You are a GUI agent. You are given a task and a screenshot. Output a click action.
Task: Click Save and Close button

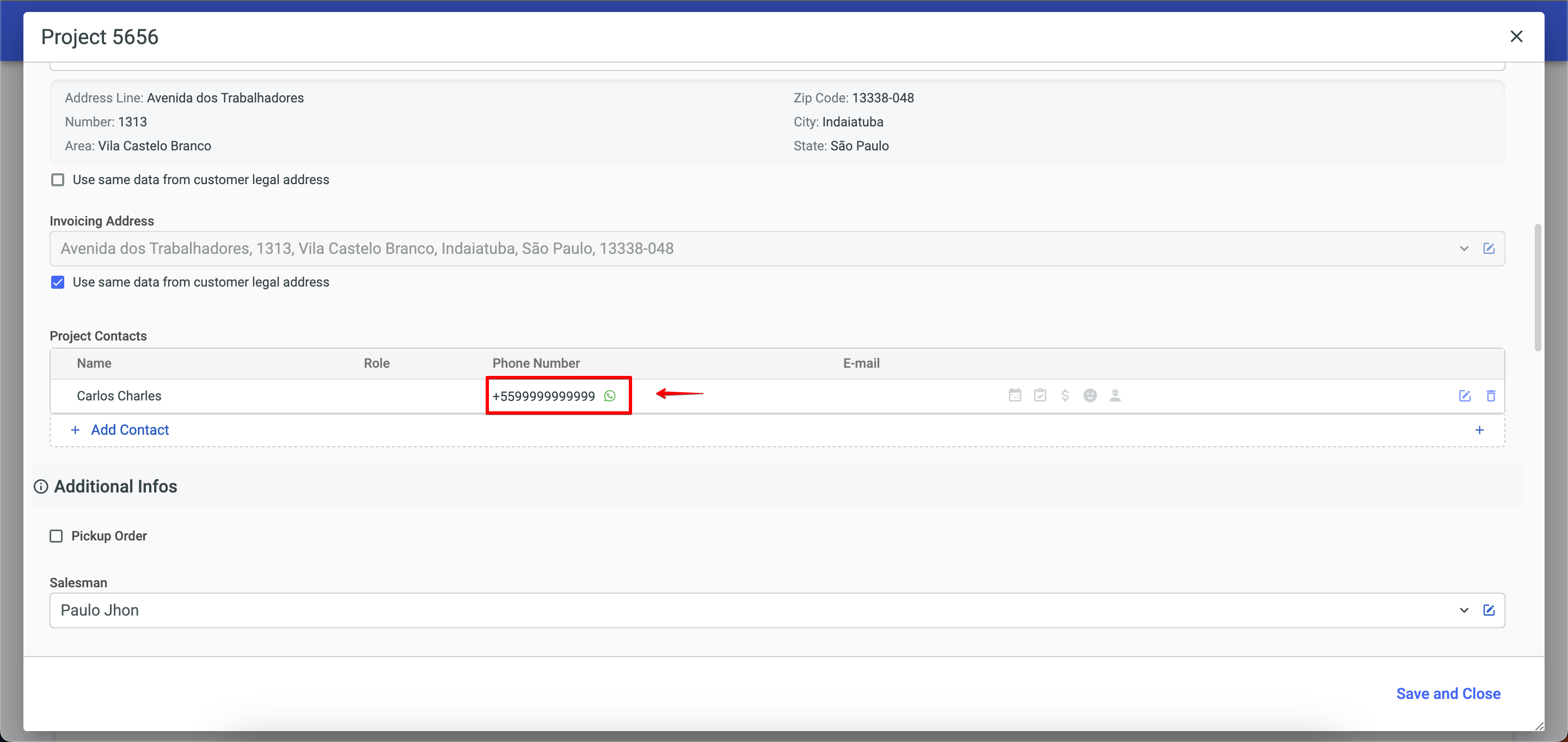tap(1448, 694)
